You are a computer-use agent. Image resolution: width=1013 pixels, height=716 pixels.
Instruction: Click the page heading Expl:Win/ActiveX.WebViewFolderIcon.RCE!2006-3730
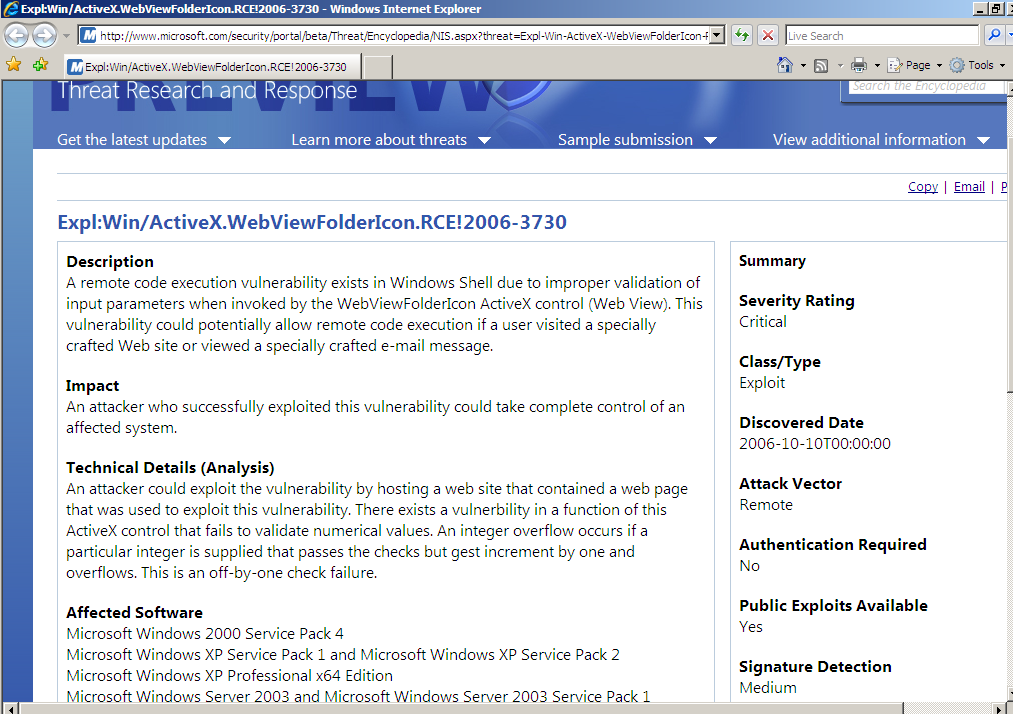click(x=312, y=222)
